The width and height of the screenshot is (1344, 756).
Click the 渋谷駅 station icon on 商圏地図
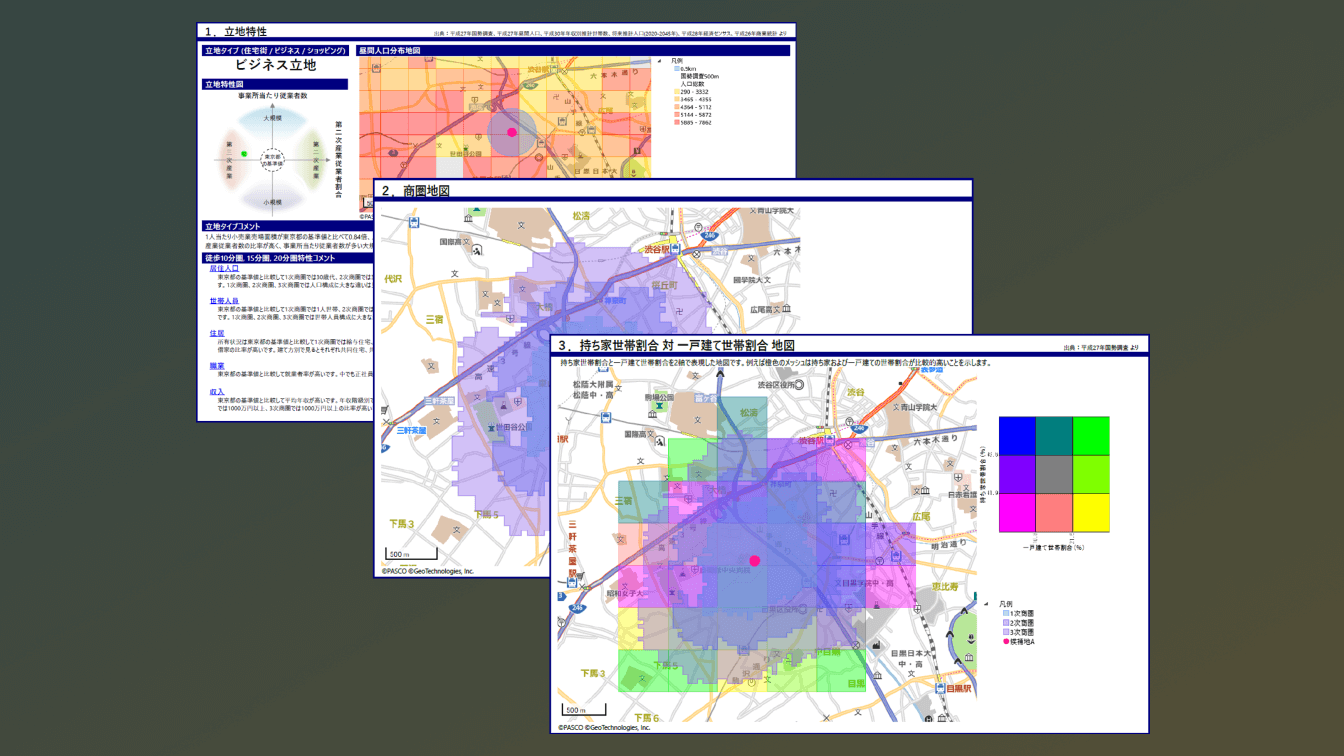[677, 248]
